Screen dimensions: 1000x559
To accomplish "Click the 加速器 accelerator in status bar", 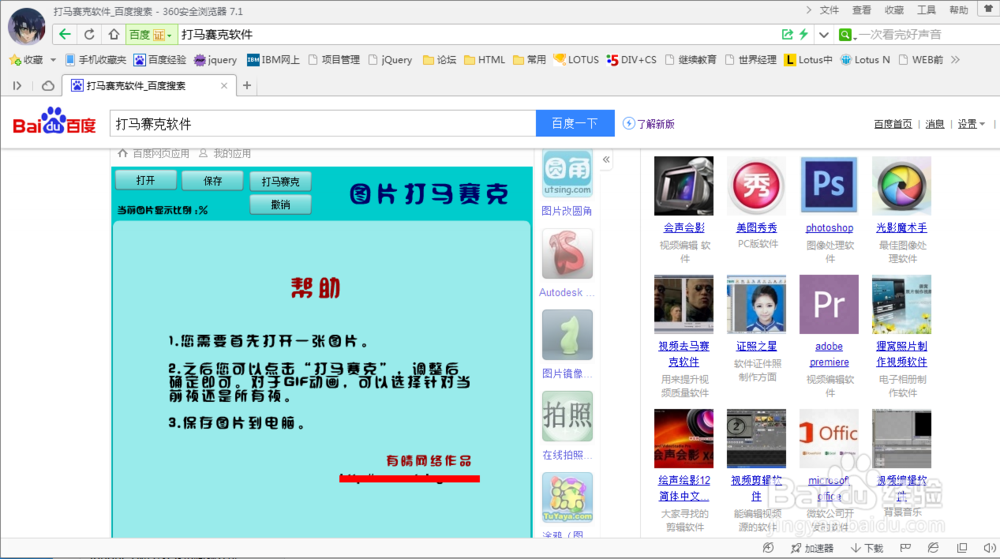I will tap(812, 548).
